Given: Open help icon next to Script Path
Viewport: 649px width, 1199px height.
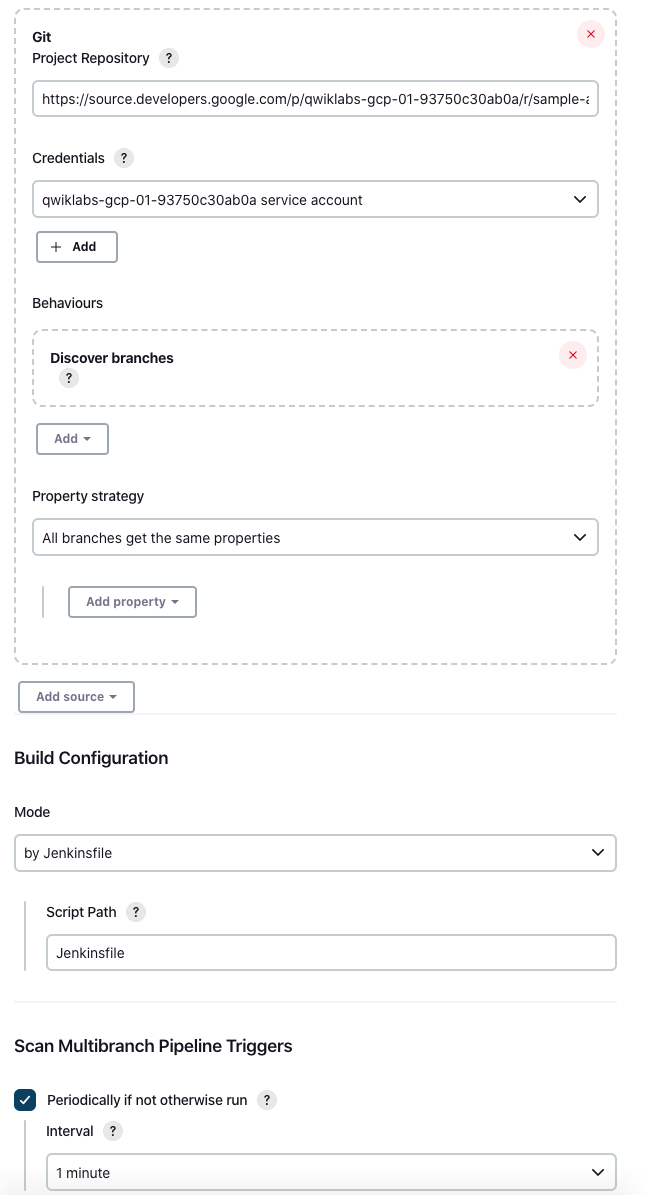Looking at the screenshot, I should coord(135,912).
